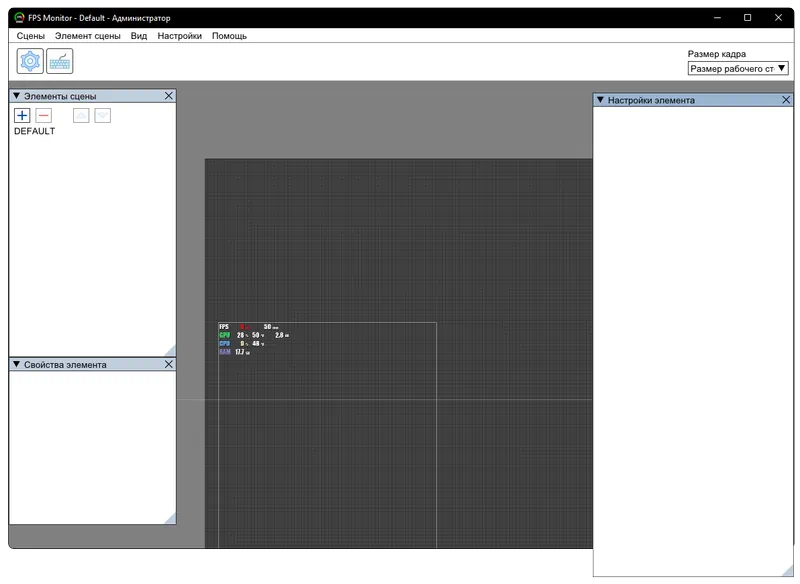The height and width of the screenshot is (584, 800).
Task: Close the Свойства элемента panel
Action: pos(169,364)
